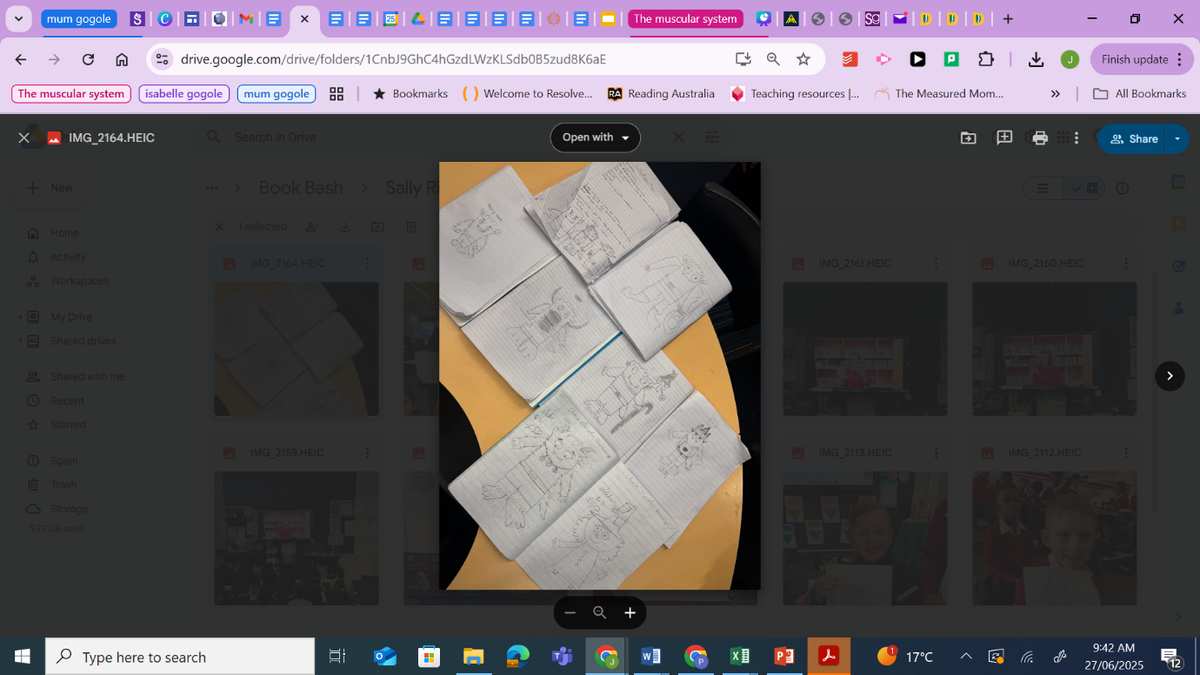
Task: Open the Bookmarks folder in bookmarks bar
Action: [x=410, y=94]
